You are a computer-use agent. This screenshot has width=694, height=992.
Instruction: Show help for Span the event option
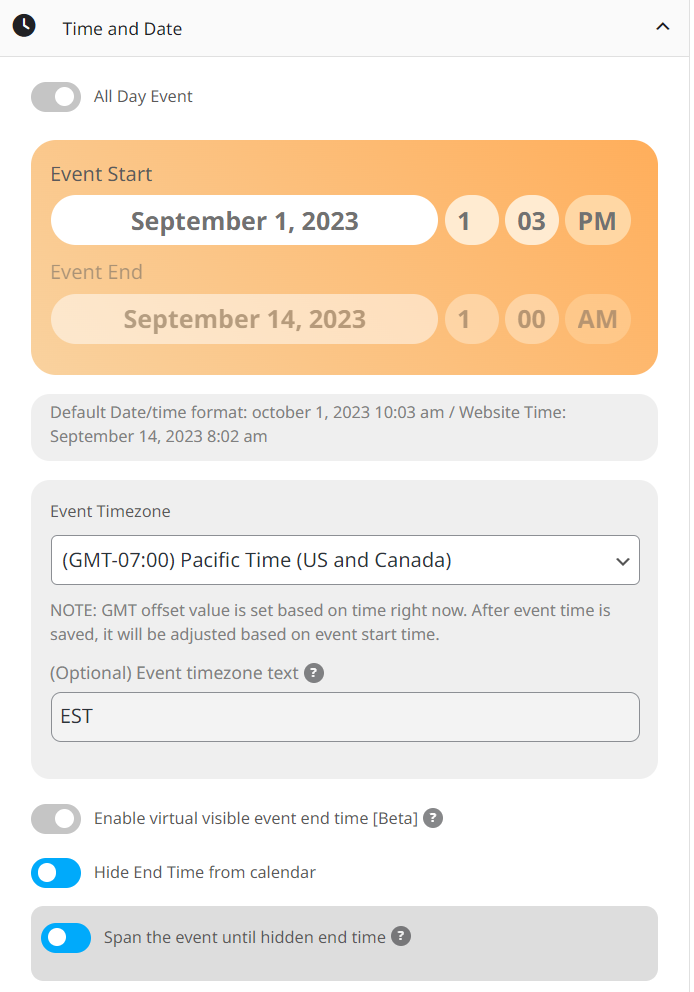(400, 936)
